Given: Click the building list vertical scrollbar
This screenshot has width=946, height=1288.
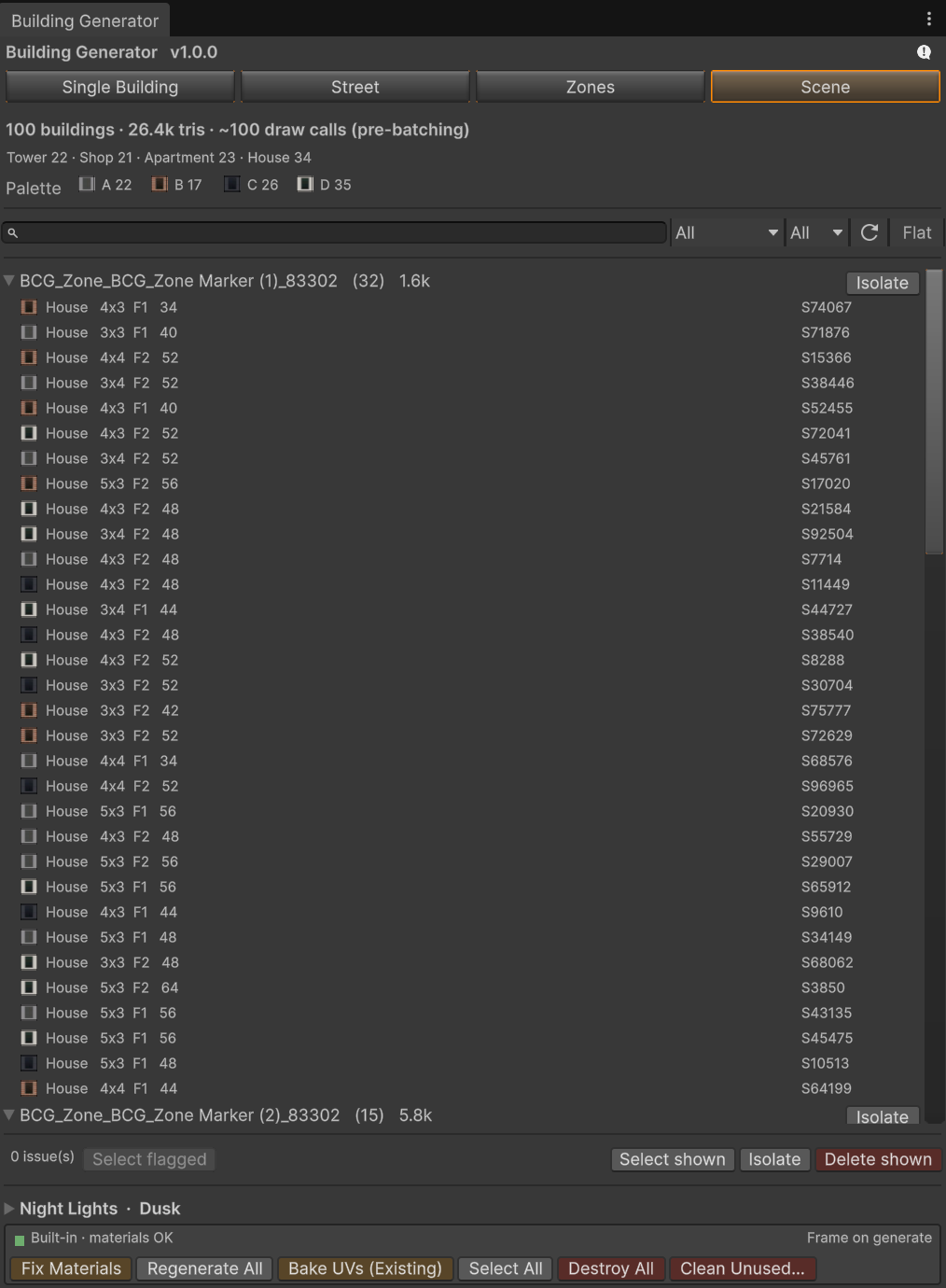Looking at the screenshot, I should click(x=934, y=412).
